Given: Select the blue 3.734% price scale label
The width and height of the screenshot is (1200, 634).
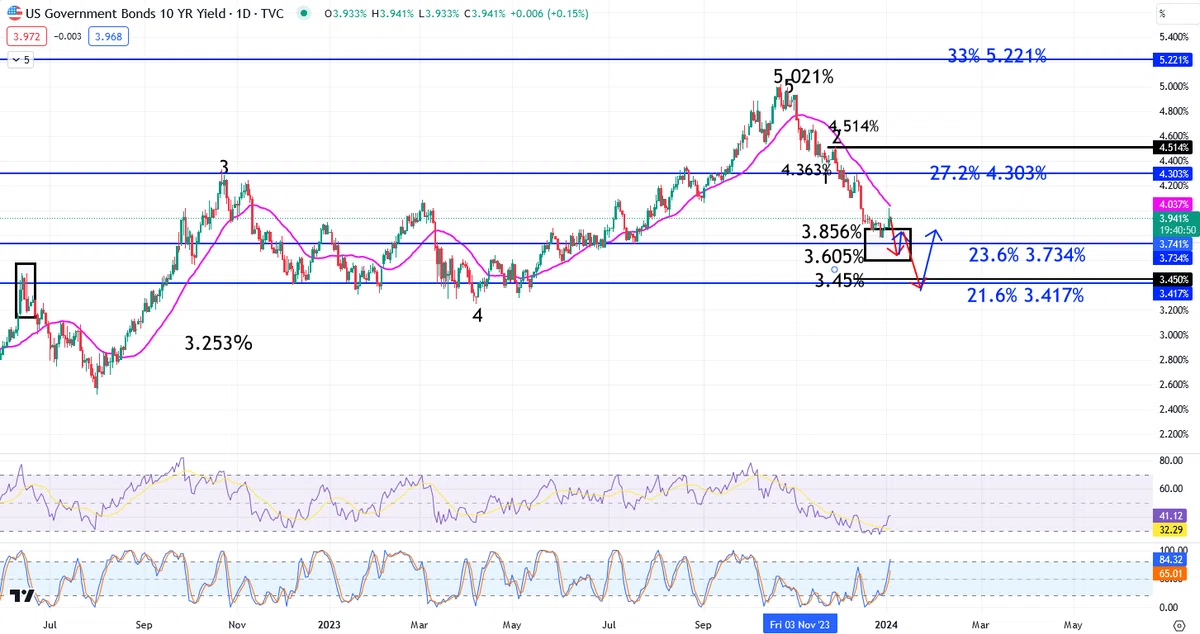Looking at the screenshot, I should (1175, 257).
